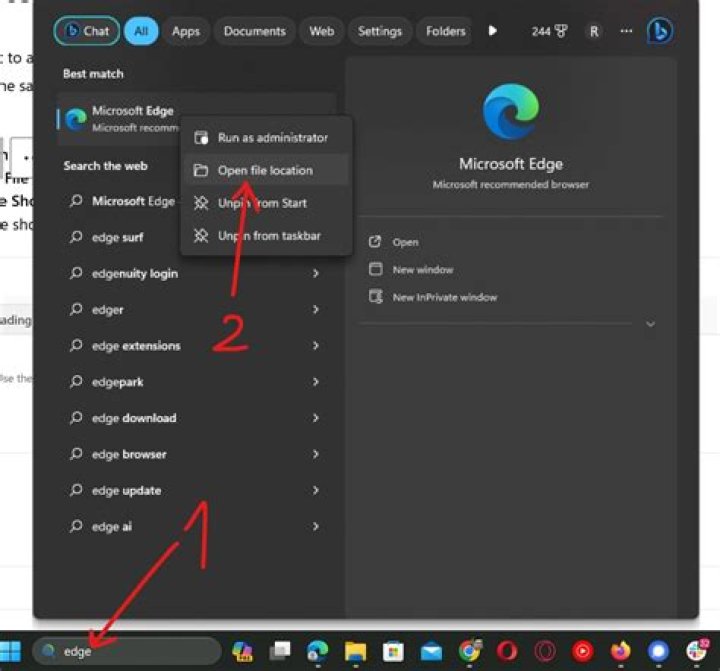Open Task View on the taskbar

pyautogui.click(x=280, y=651)
